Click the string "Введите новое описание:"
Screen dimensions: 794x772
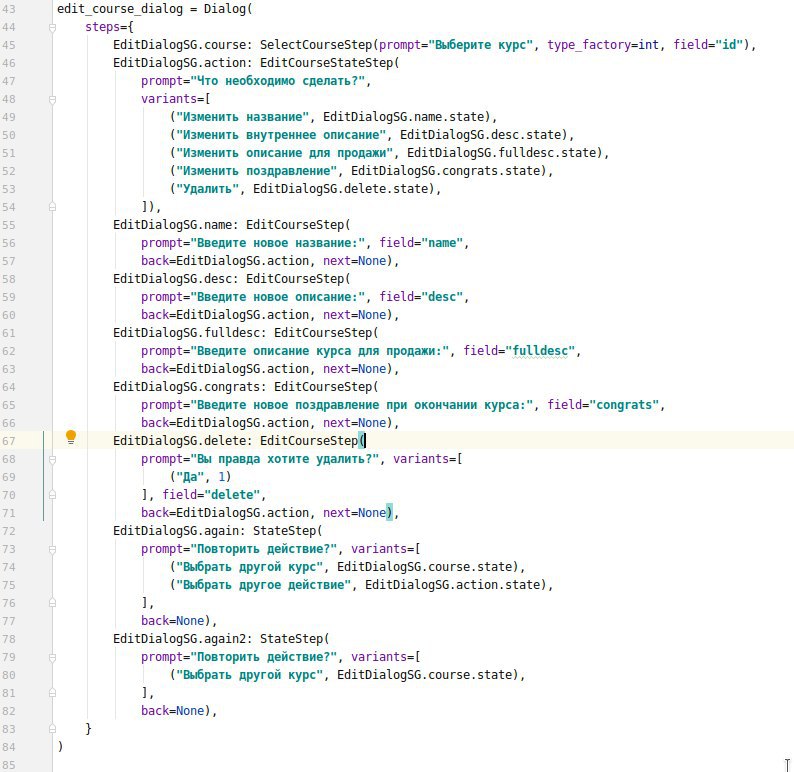click(x=277, y=297)
